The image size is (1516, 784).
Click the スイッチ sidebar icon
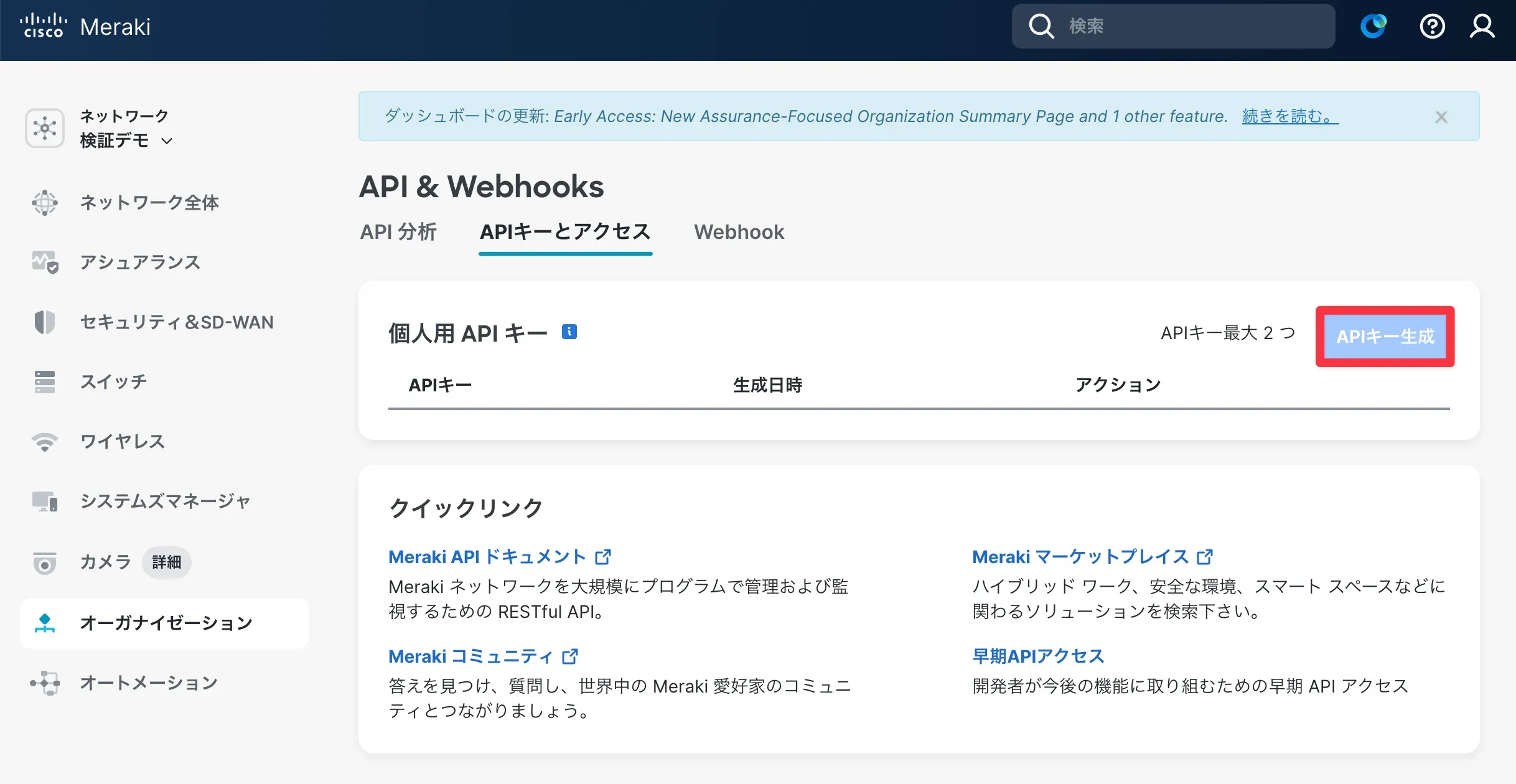[x=45, y=382]
